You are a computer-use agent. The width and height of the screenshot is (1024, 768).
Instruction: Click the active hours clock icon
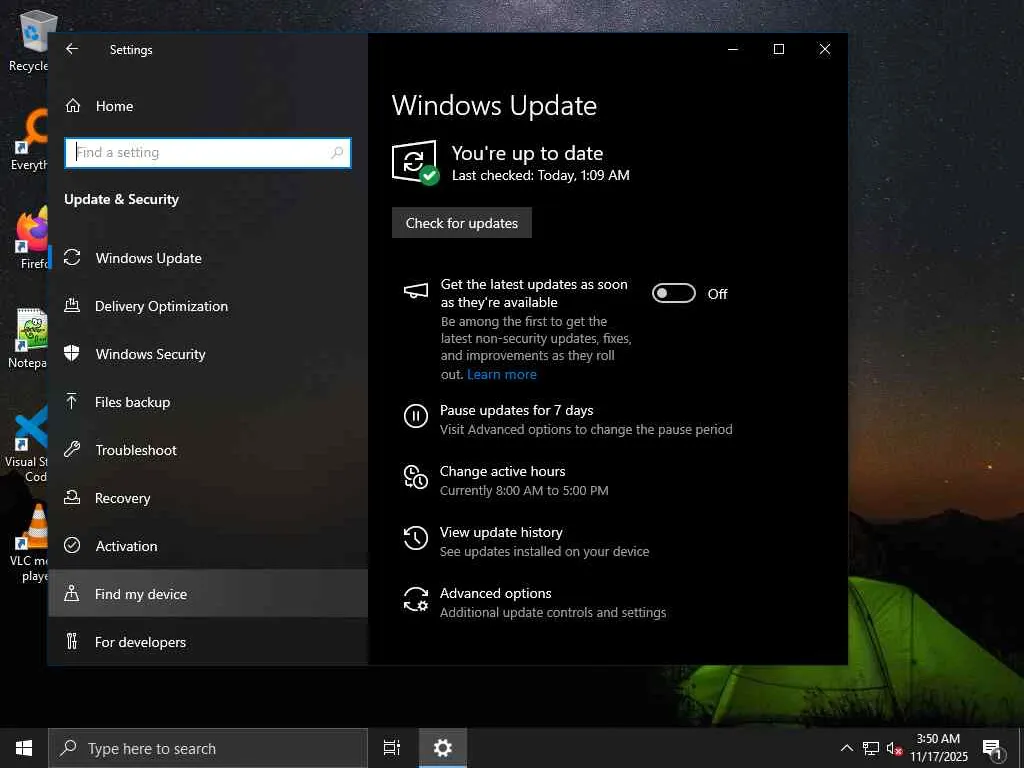point(416,477)
